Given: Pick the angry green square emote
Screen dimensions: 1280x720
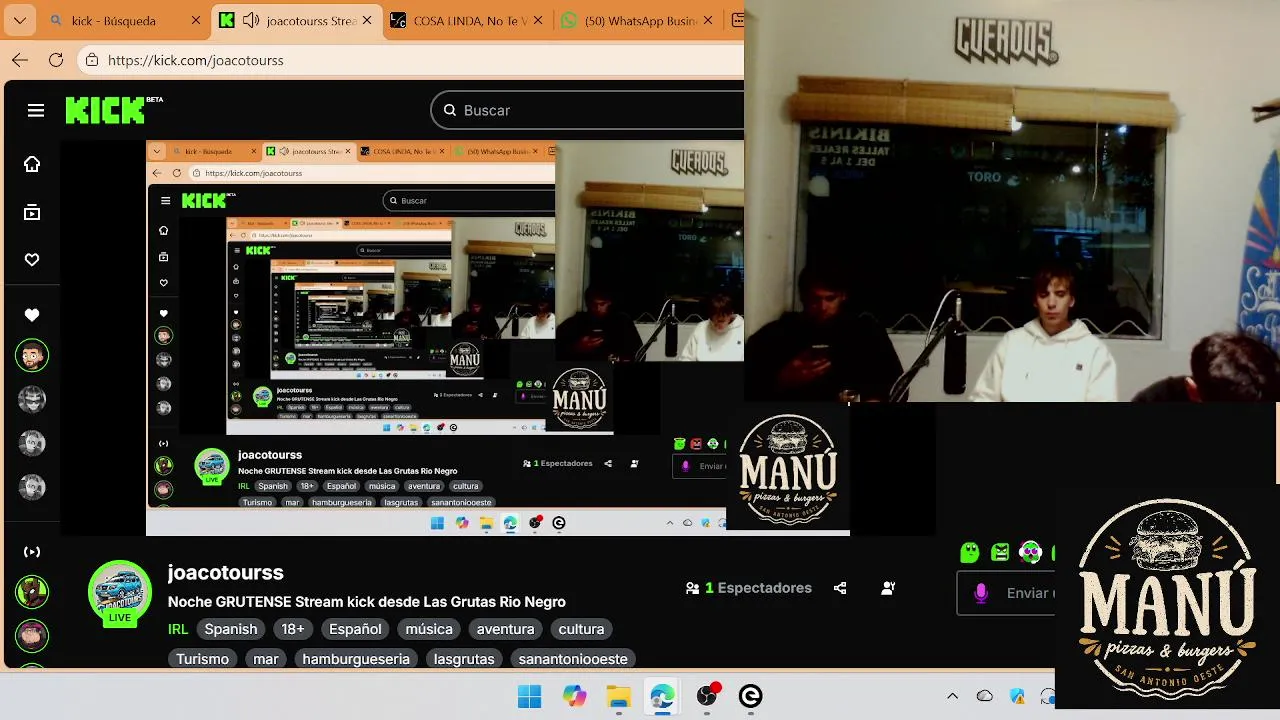Looking at the screenshot, I should click(x=1000, y=552).
